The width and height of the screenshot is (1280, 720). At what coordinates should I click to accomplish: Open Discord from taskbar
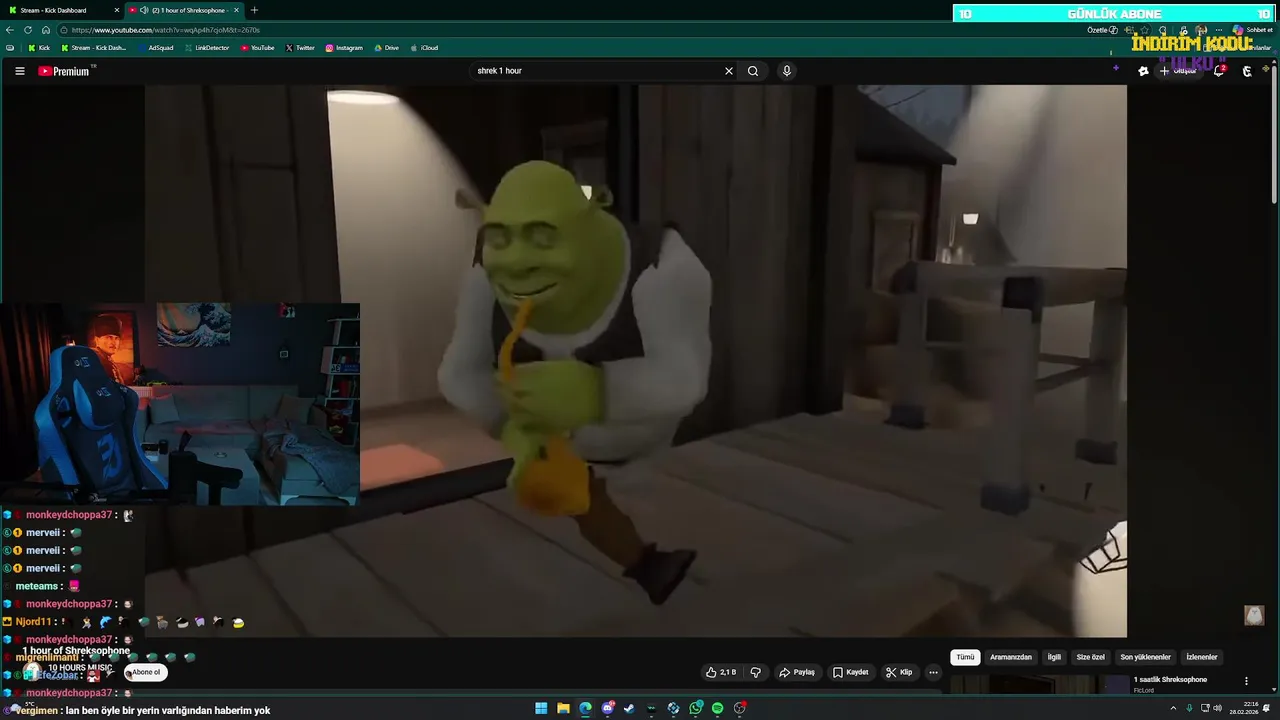tap(607, 708)
